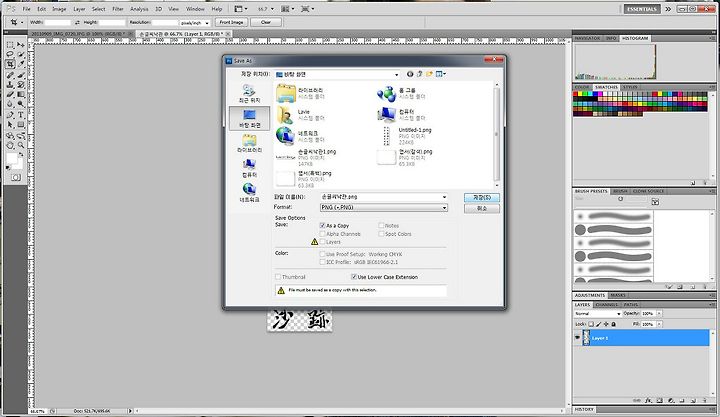The width and height of the screenshot is (720, 417).
Task: Select the Dodge tool
Action: [x=21, y=104]
